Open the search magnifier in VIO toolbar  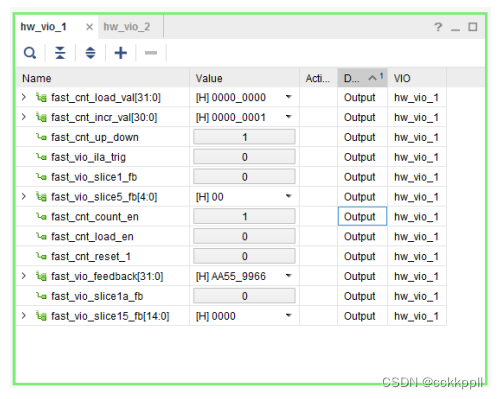(30, 53)
